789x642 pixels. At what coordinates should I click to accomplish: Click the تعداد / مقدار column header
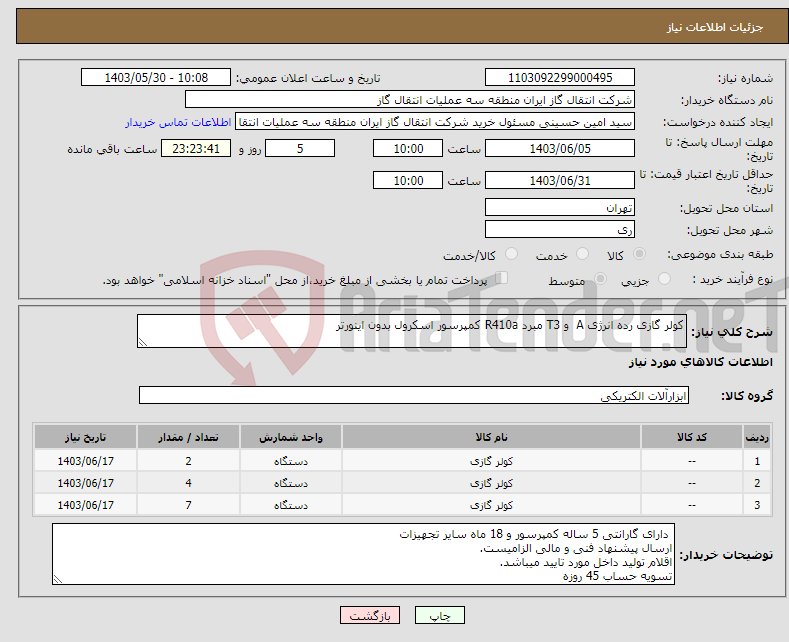click(188, 437)
